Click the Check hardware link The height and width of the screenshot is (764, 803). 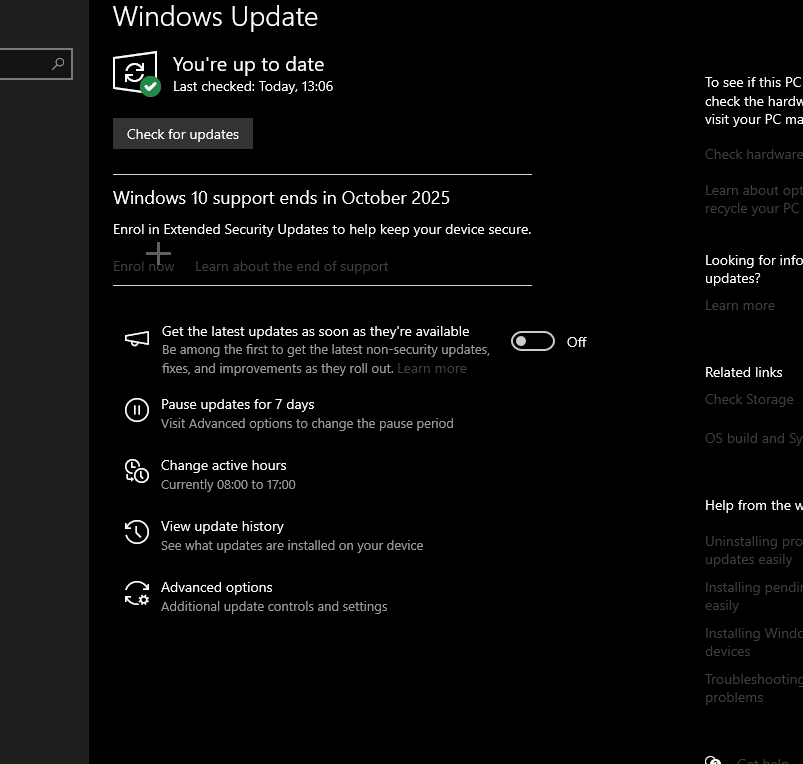point(754,154)
